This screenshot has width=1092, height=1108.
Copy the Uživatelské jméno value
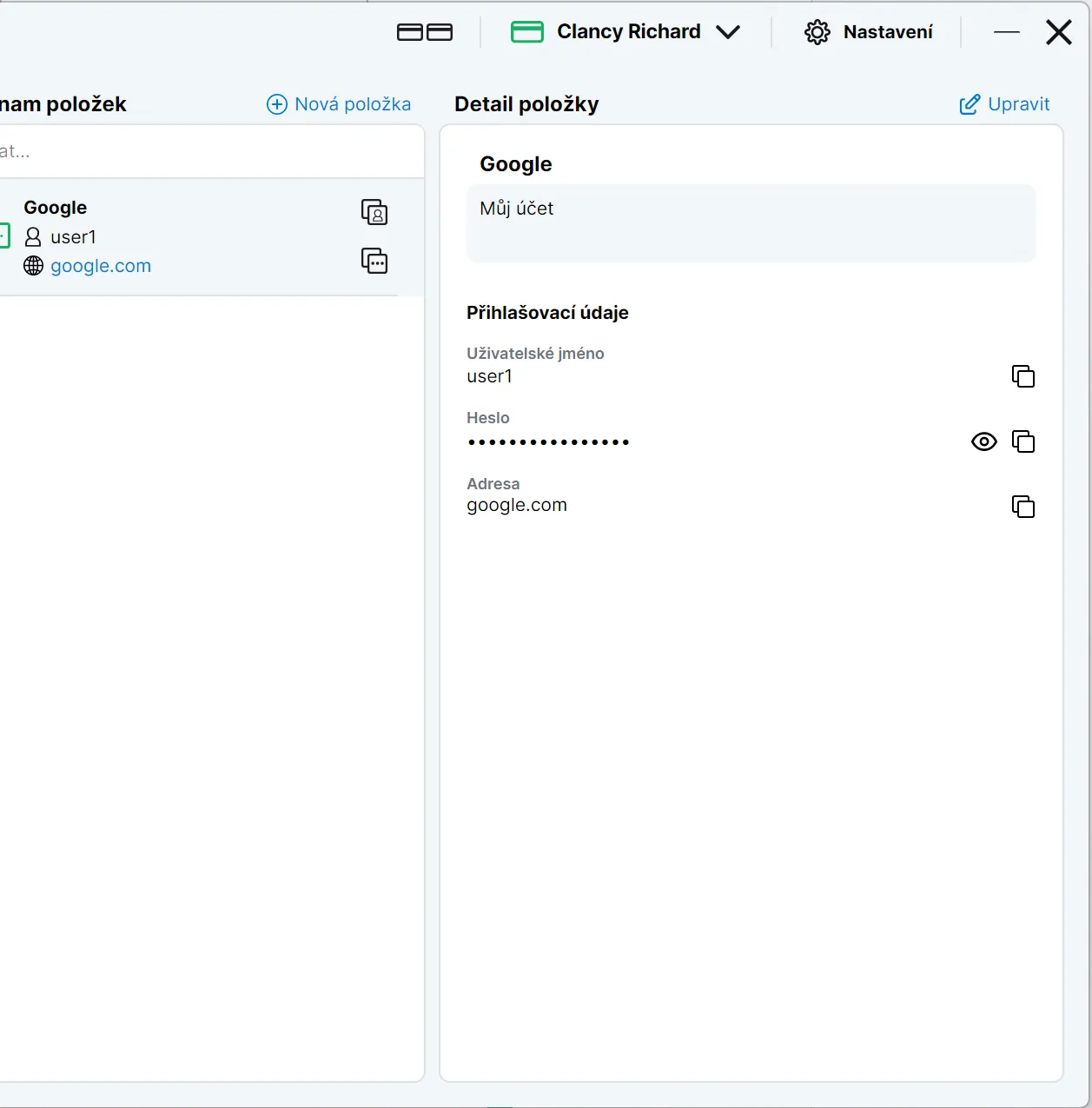point(1023,376)
